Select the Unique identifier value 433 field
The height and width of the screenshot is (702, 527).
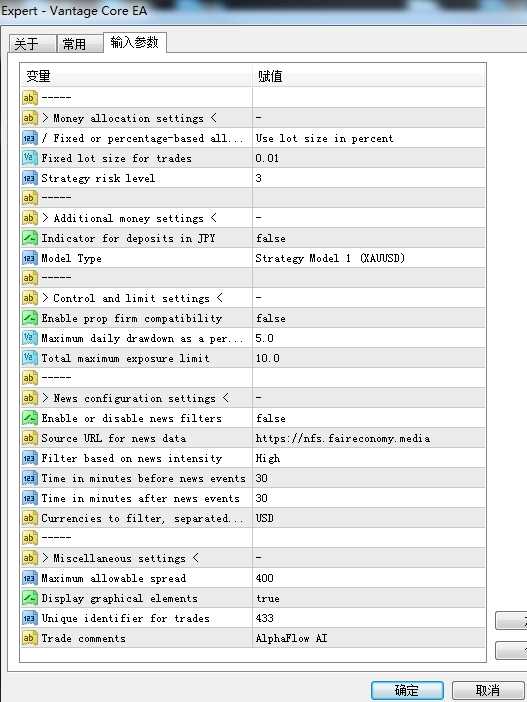tap(368, 618)
